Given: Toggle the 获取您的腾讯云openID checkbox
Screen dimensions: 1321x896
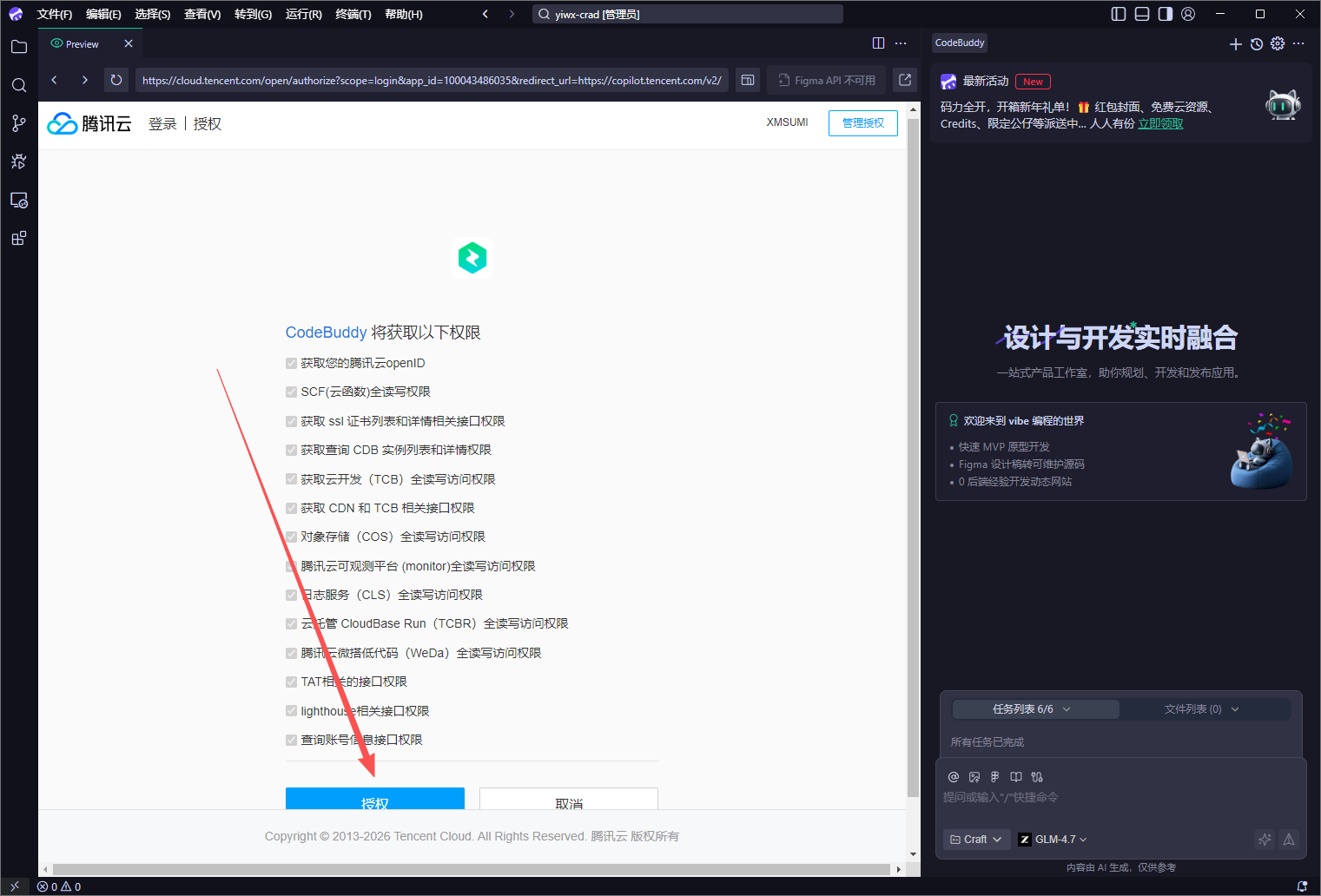Looking at the screenshot, I should [292, 364].
